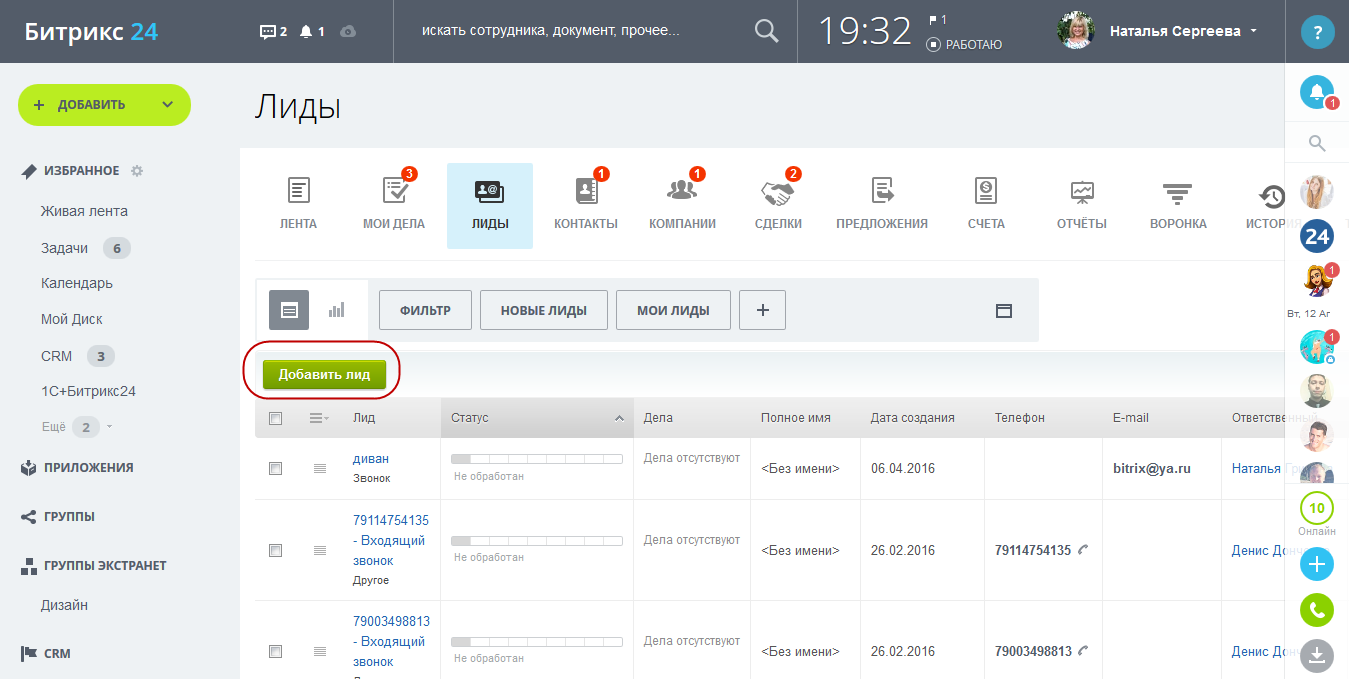The width and height of the screenshot is (1349, 679).
Task: Click the cloud sync icon in header
Action: [x=348, y=32]
